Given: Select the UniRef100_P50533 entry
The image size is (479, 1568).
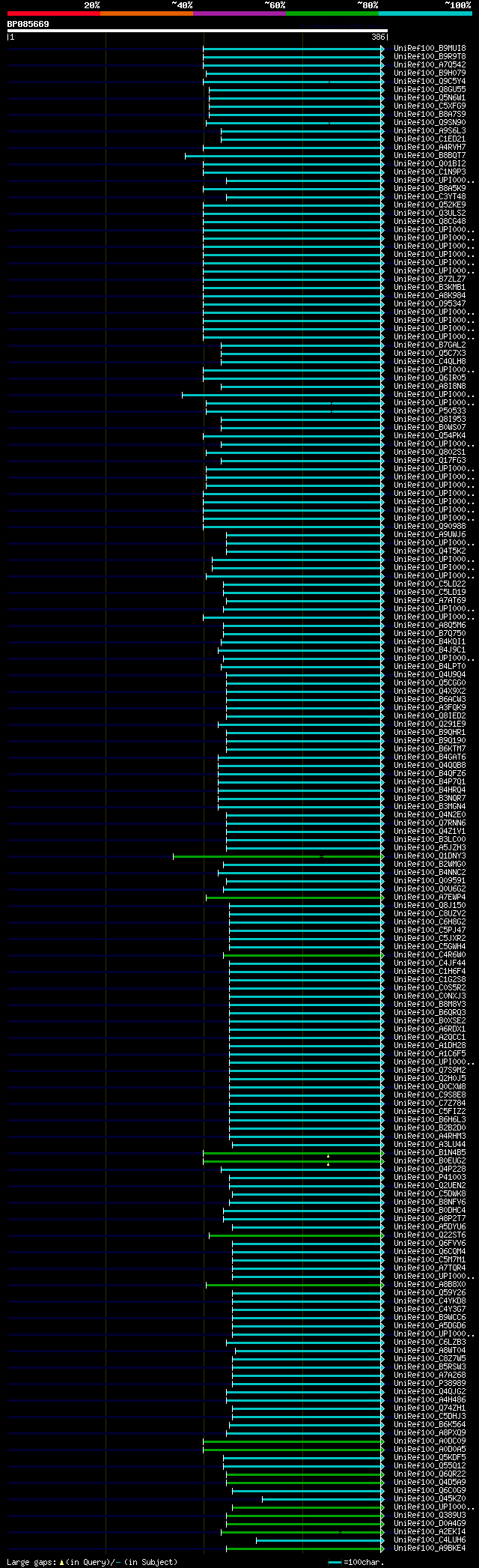Looking at the screenshot, I should [x=430, y=411].
